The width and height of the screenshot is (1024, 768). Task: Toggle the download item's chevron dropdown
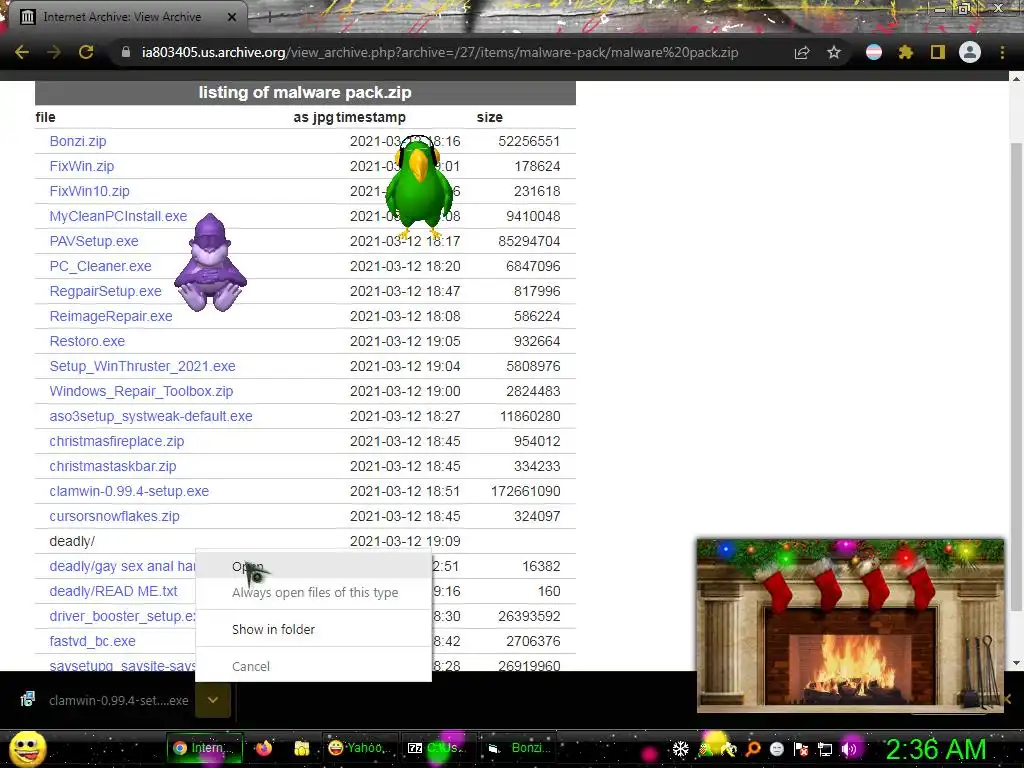click(x=213, y=700)
